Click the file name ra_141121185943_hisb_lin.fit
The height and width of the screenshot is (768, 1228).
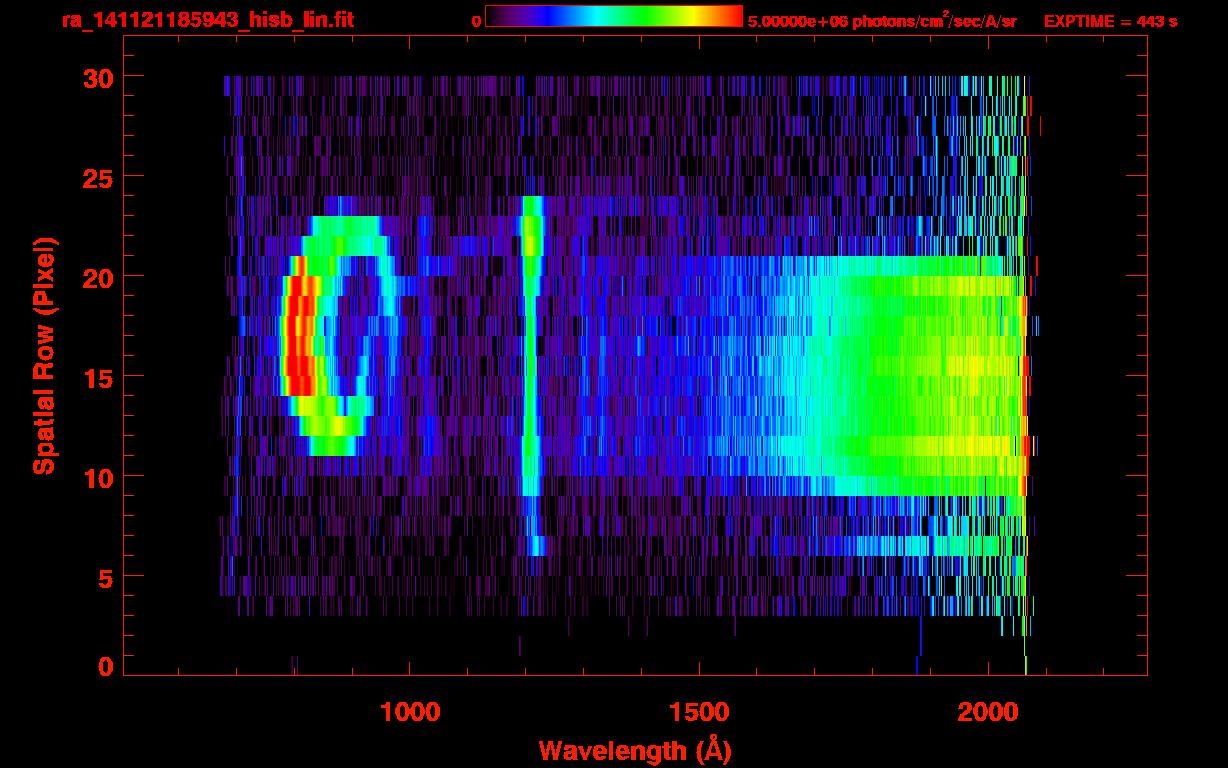pyautogui.click(x=207, y=20)
